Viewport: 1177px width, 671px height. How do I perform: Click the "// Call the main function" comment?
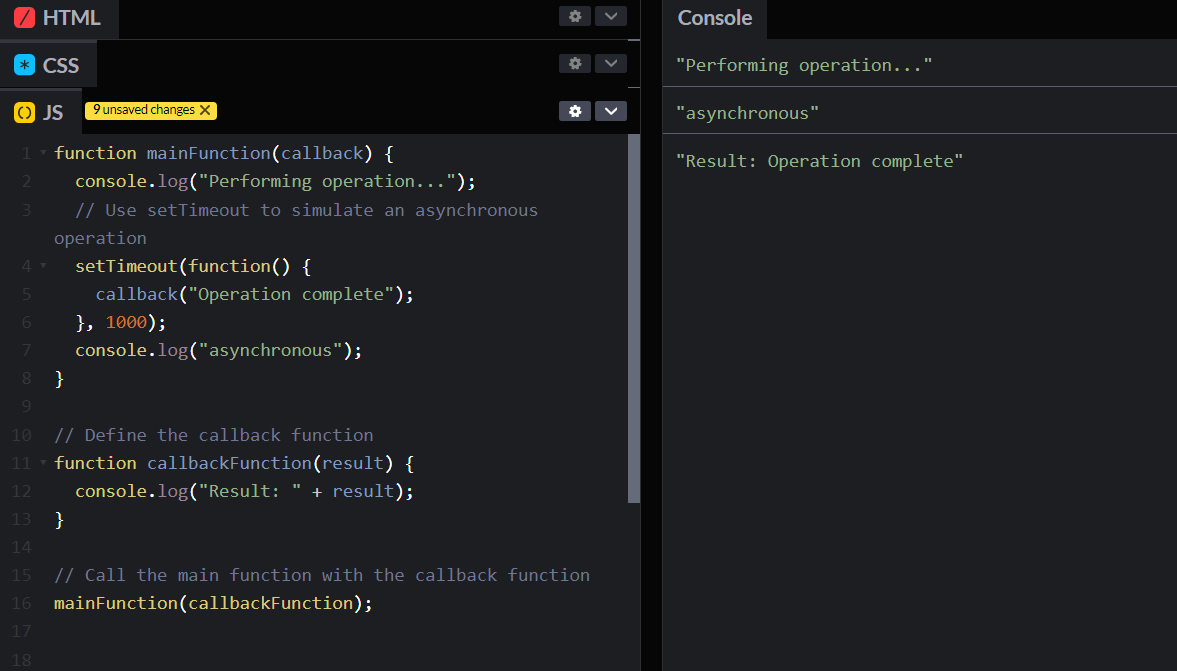pyautogui.click(x=322, y=576)
